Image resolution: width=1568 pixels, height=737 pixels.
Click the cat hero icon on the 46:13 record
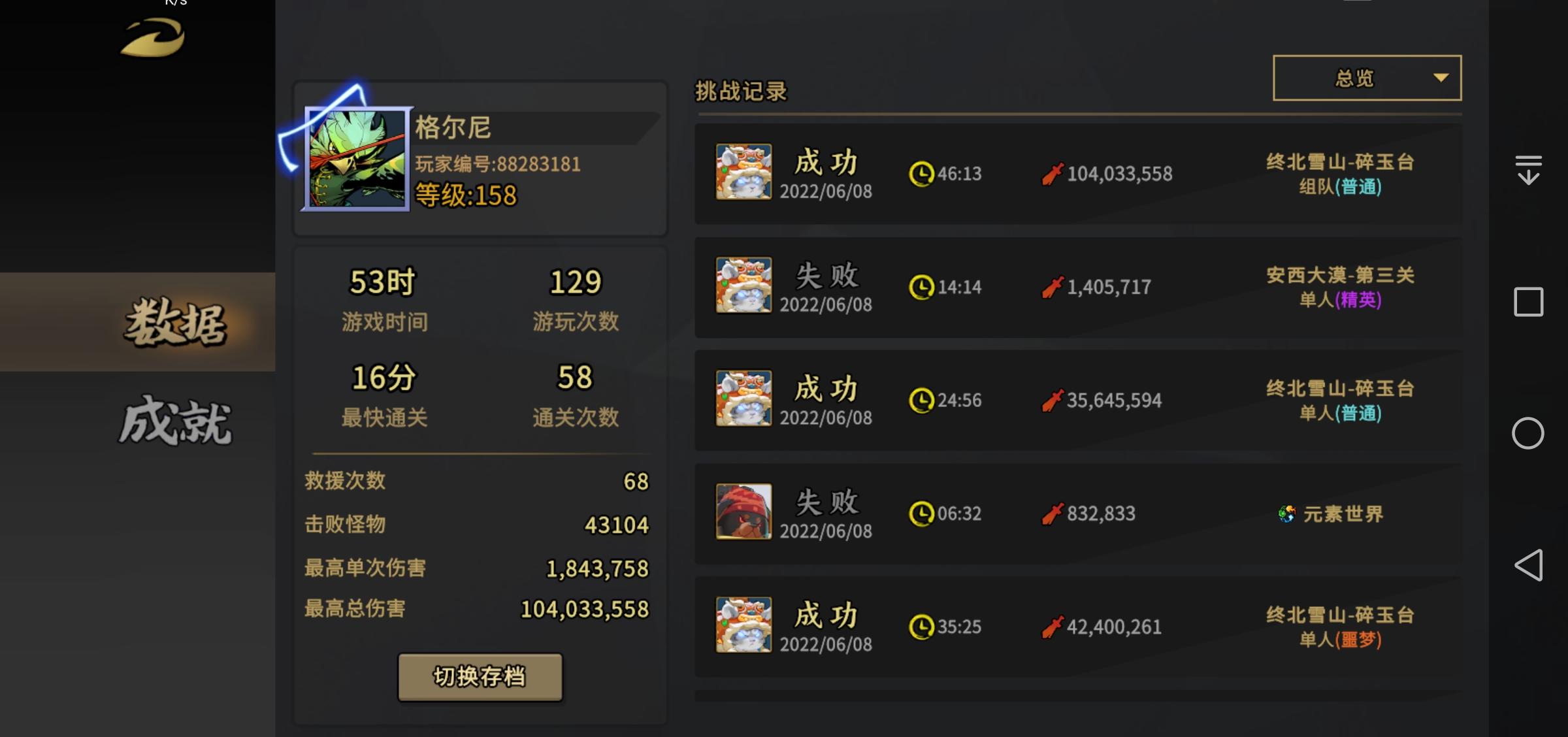743,172
